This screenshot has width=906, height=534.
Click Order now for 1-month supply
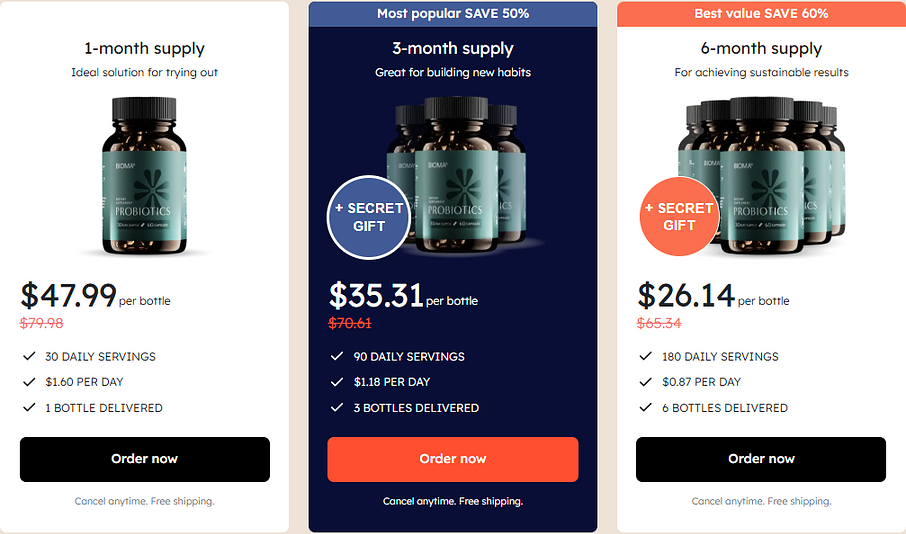tap(144, 459)
